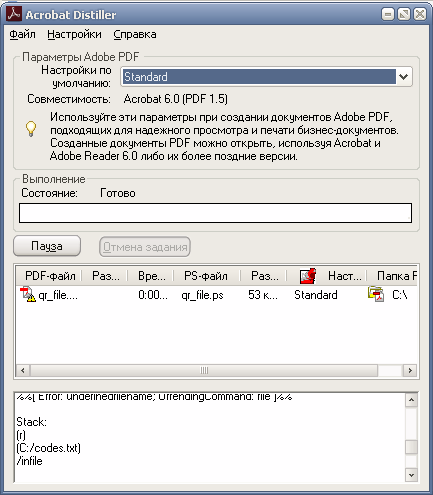Open the Файл menu

(22, 34)
